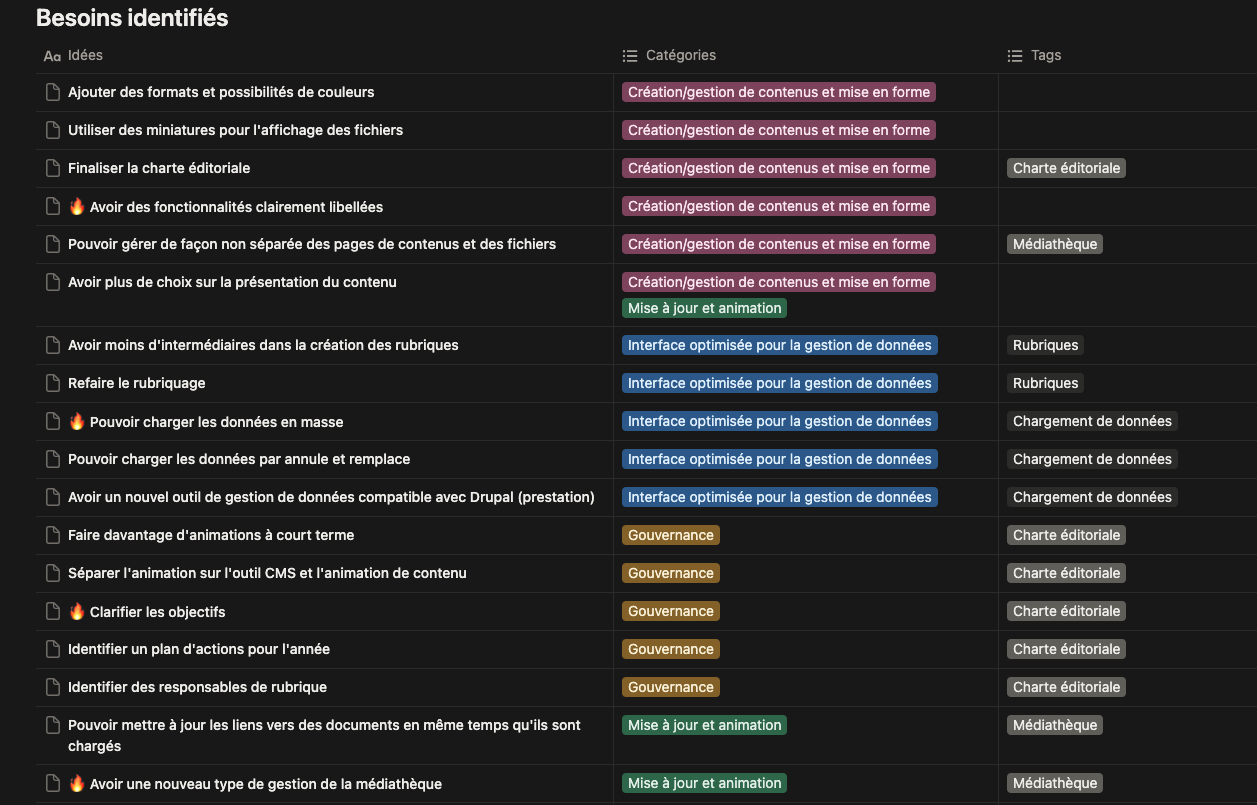Open "Pouvoir gérer de façon non séparée" page
1257x805 pixels.
312,244
